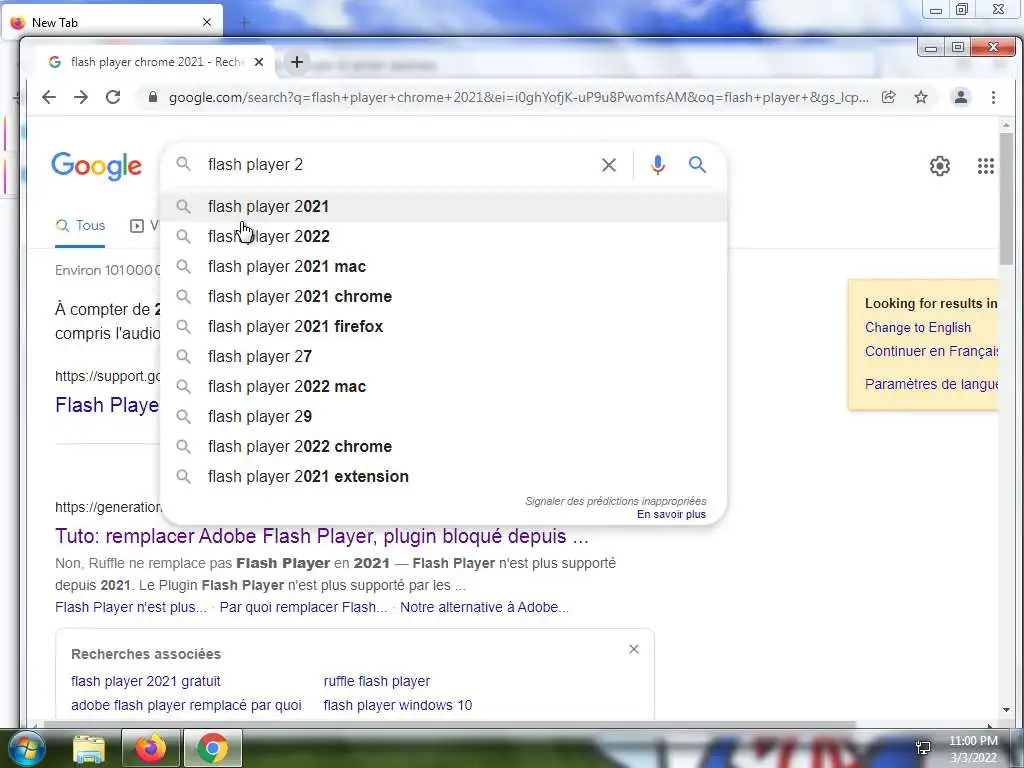Open Google settings gear
The height and width of the screenshot is (768, 1024).
pyautogui.click(x=940, y=166)
